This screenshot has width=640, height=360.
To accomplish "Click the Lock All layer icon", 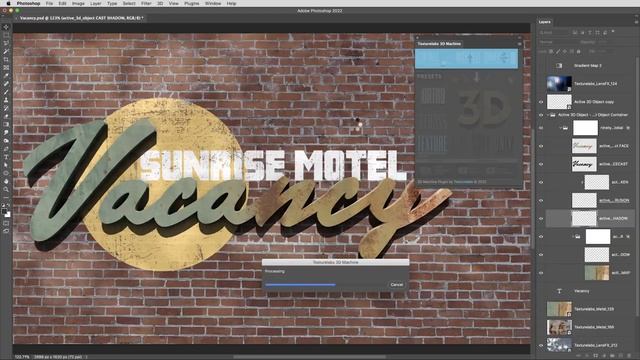I will tap(578, 51).
